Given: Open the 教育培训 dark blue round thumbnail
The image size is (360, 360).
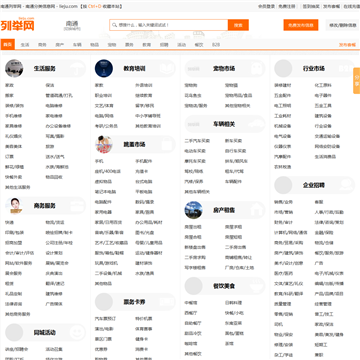Looking at the screenshot, I should tap(104, 68).
